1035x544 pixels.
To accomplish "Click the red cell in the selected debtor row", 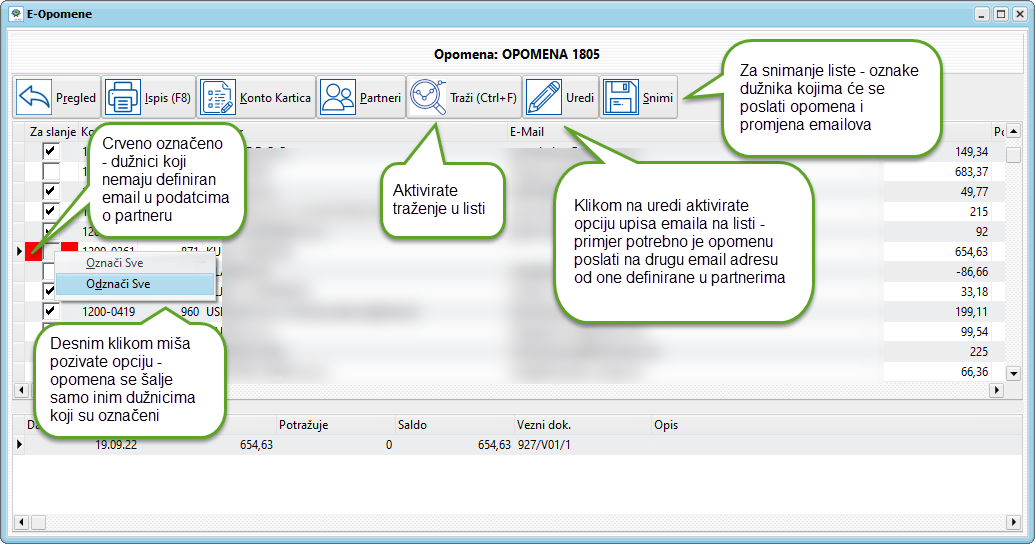I will pos(33,252).
